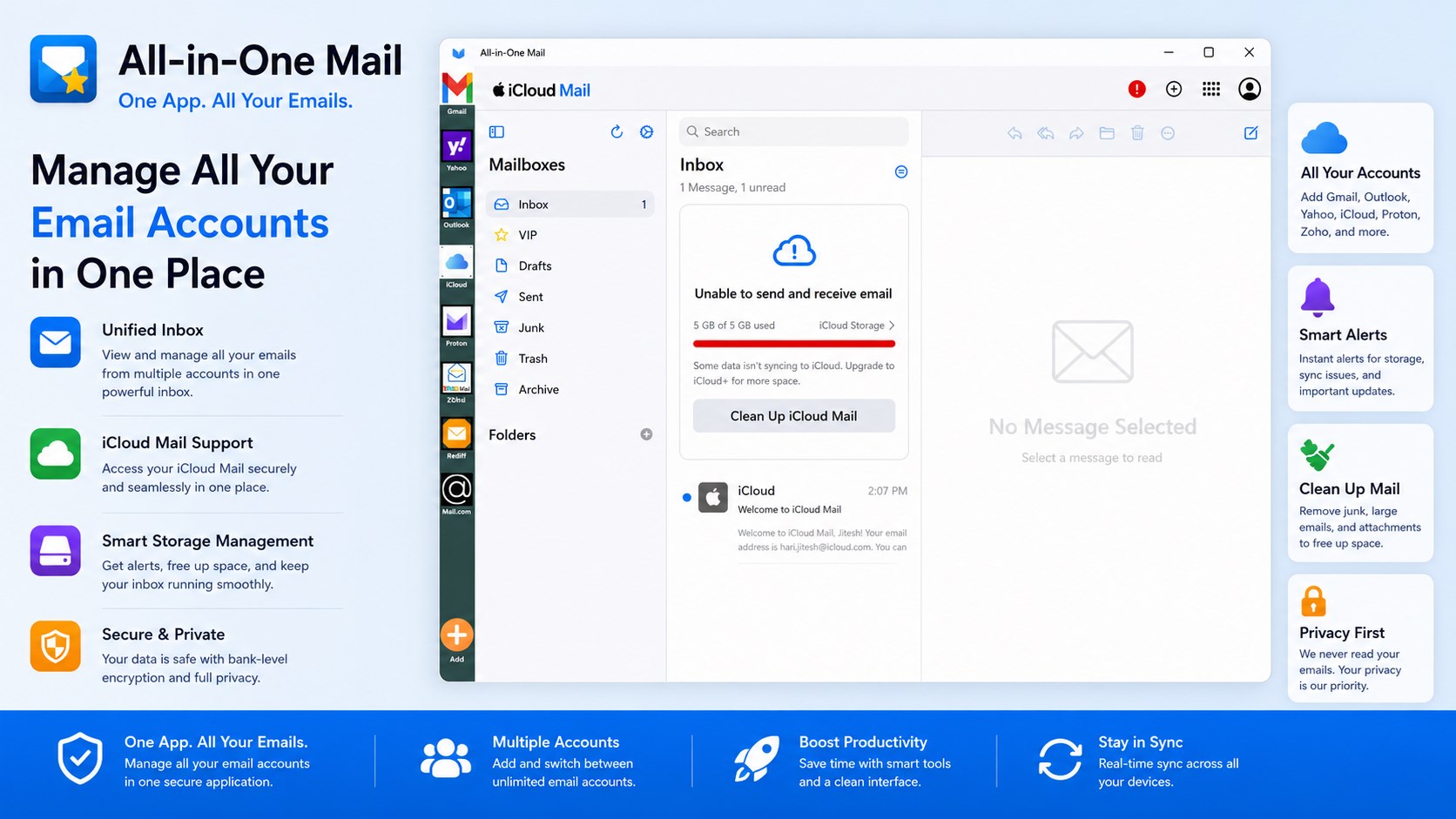Open the Drafts mailbox
The width and height of the screenshot is (1456, 819).
pyautogui.click(x=570, y=266)
